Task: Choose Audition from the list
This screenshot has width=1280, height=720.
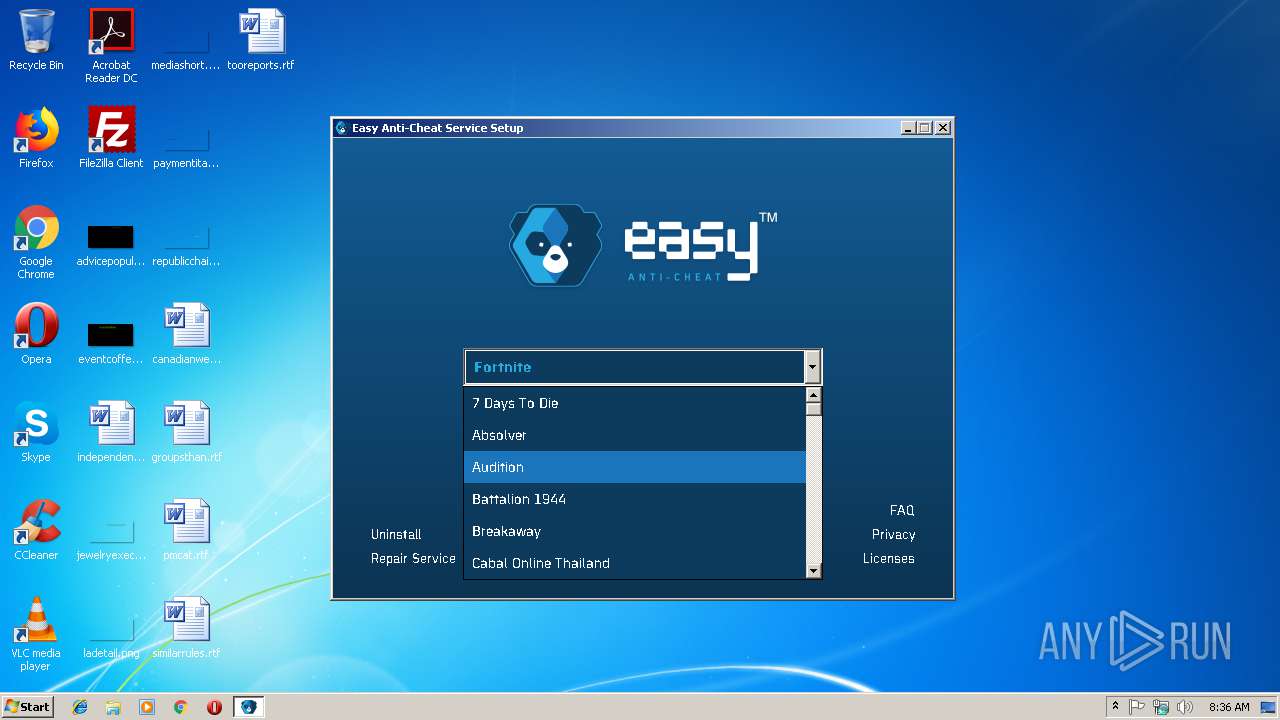Action: [635, 467]
